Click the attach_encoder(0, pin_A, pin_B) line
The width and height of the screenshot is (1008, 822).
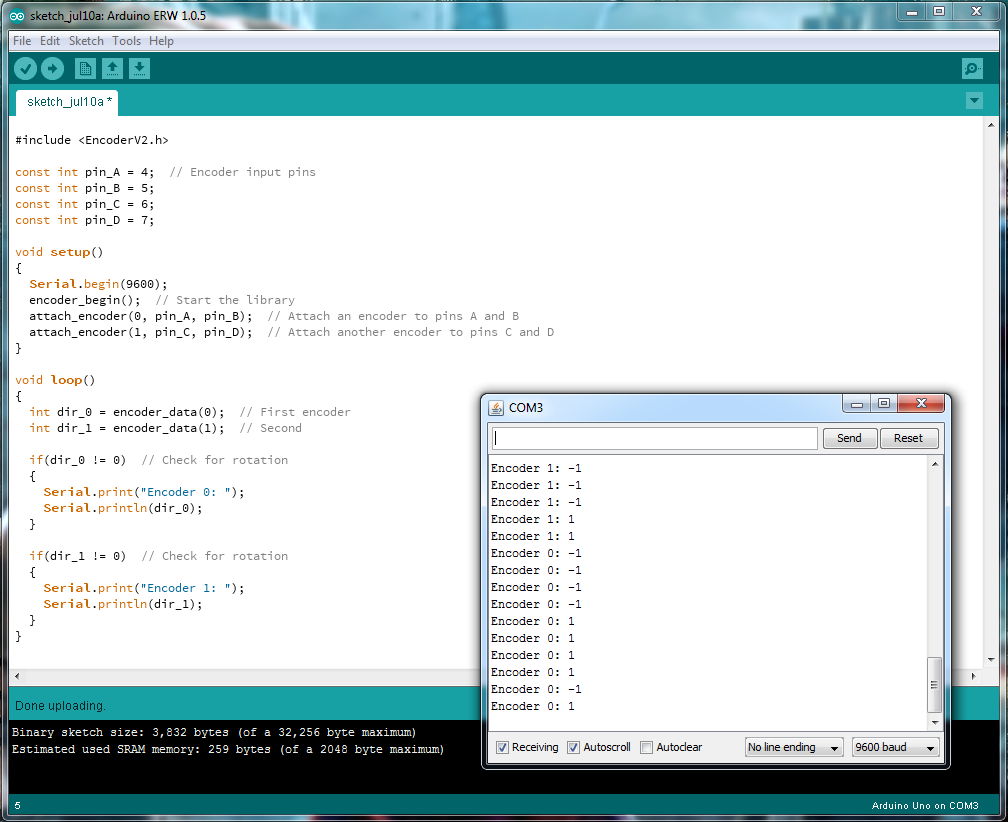pyautogui.click(x=274, y=316)
